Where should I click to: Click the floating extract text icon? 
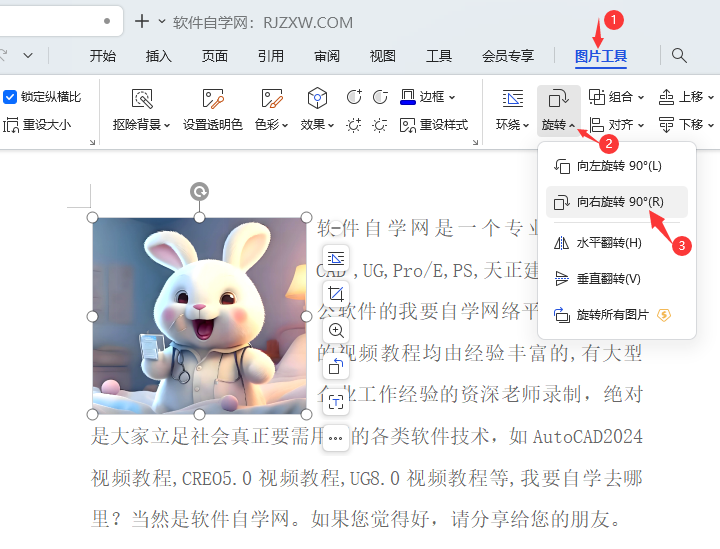click(x=336, y=402)
